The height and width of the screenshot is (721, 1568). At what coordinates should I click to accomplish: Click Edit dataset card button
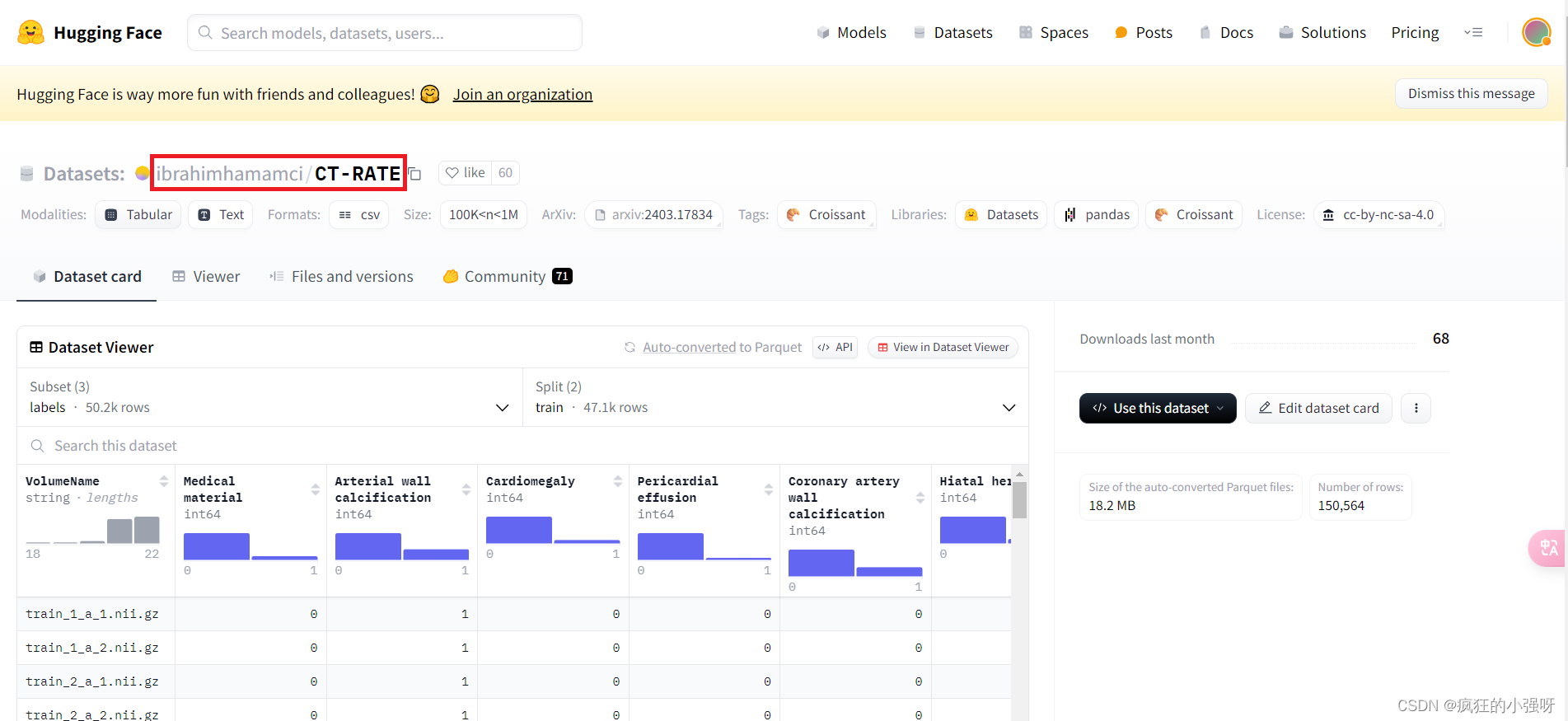(x=1318, y=408)
